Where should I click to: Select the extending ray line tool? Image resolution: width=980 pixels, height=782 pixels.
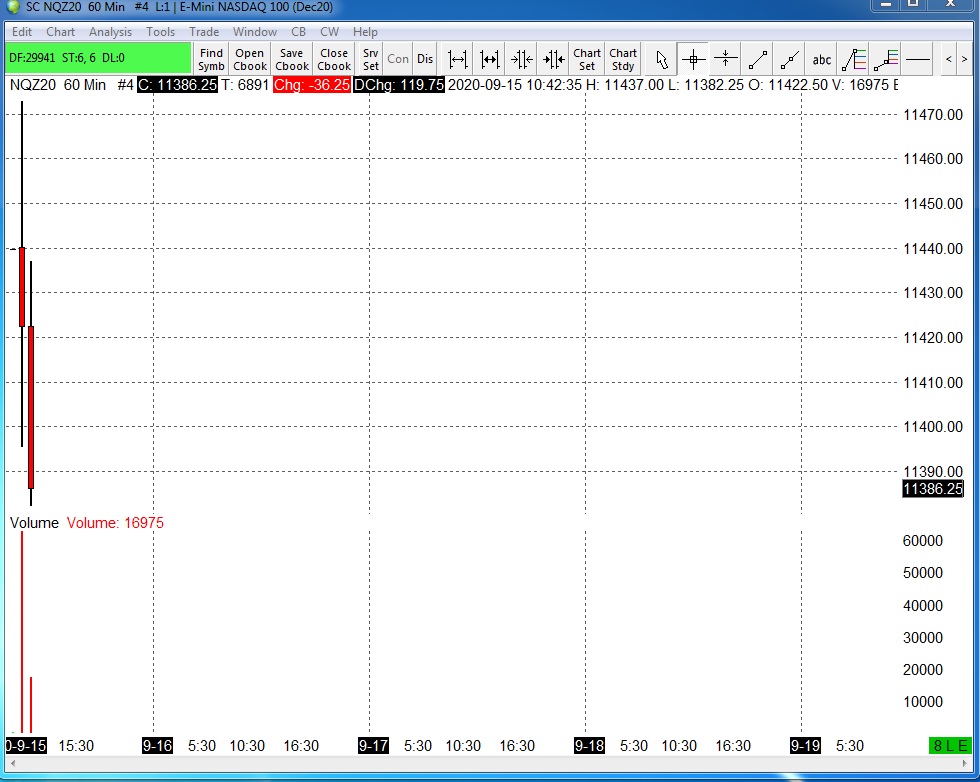click(x=789, y=59)
